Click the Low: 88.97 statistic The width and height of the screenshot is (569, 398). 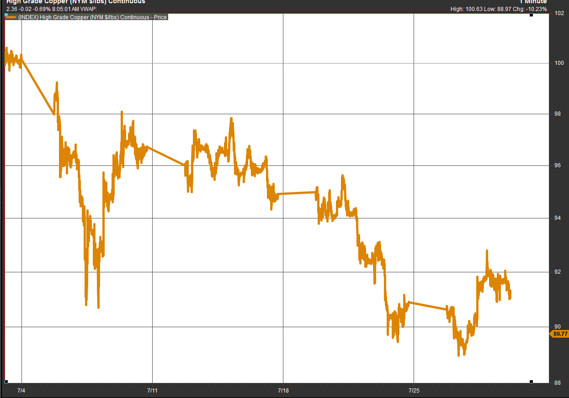[498, 9]
